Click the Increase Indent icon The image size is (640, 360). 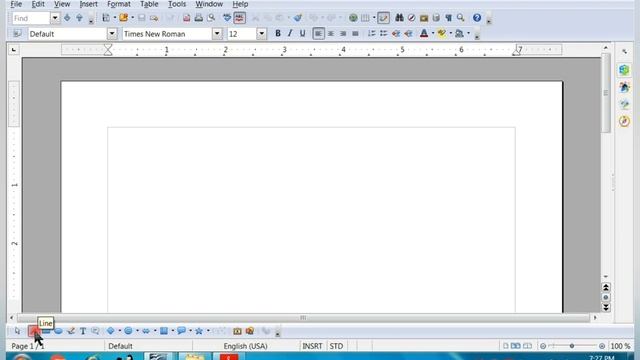[408, 34]
